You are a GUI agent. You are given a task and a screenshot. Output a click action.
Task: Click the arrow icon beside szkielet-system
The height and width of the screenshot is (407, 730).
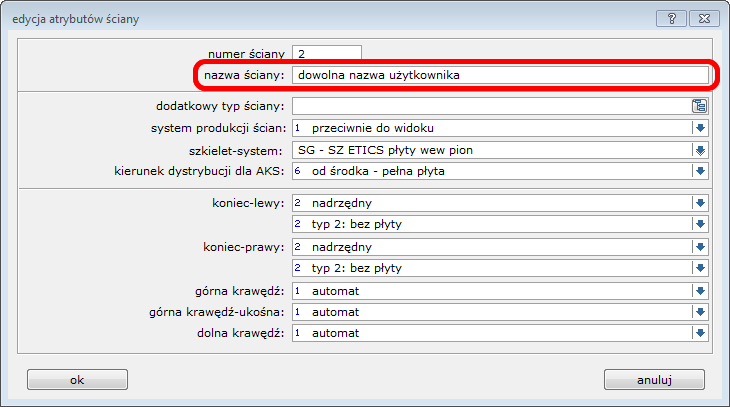(x=700, y=150)
